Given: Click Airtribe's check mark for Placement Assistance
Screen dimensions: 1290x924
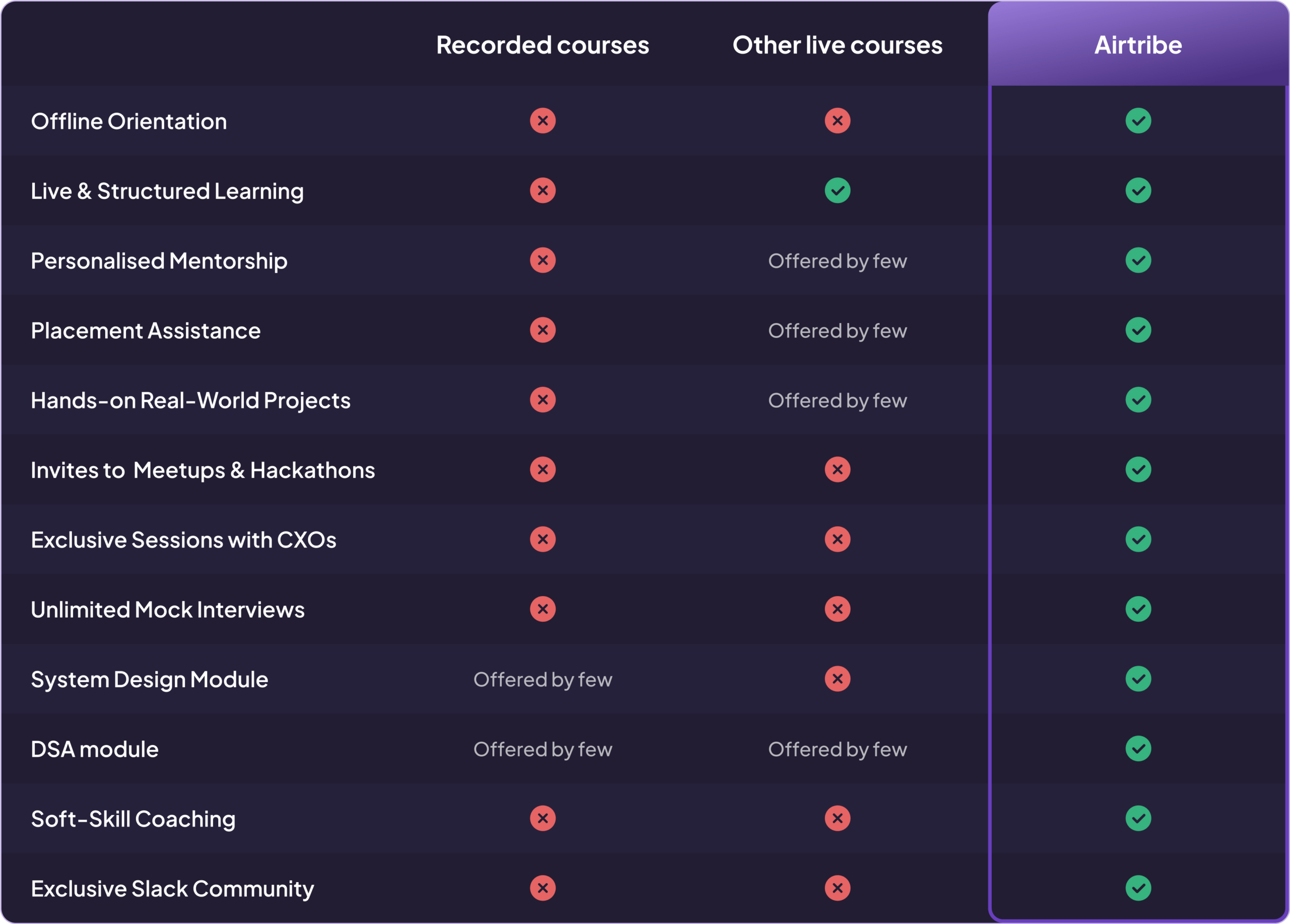Looking at the screenshot, I should [1138, 330].
